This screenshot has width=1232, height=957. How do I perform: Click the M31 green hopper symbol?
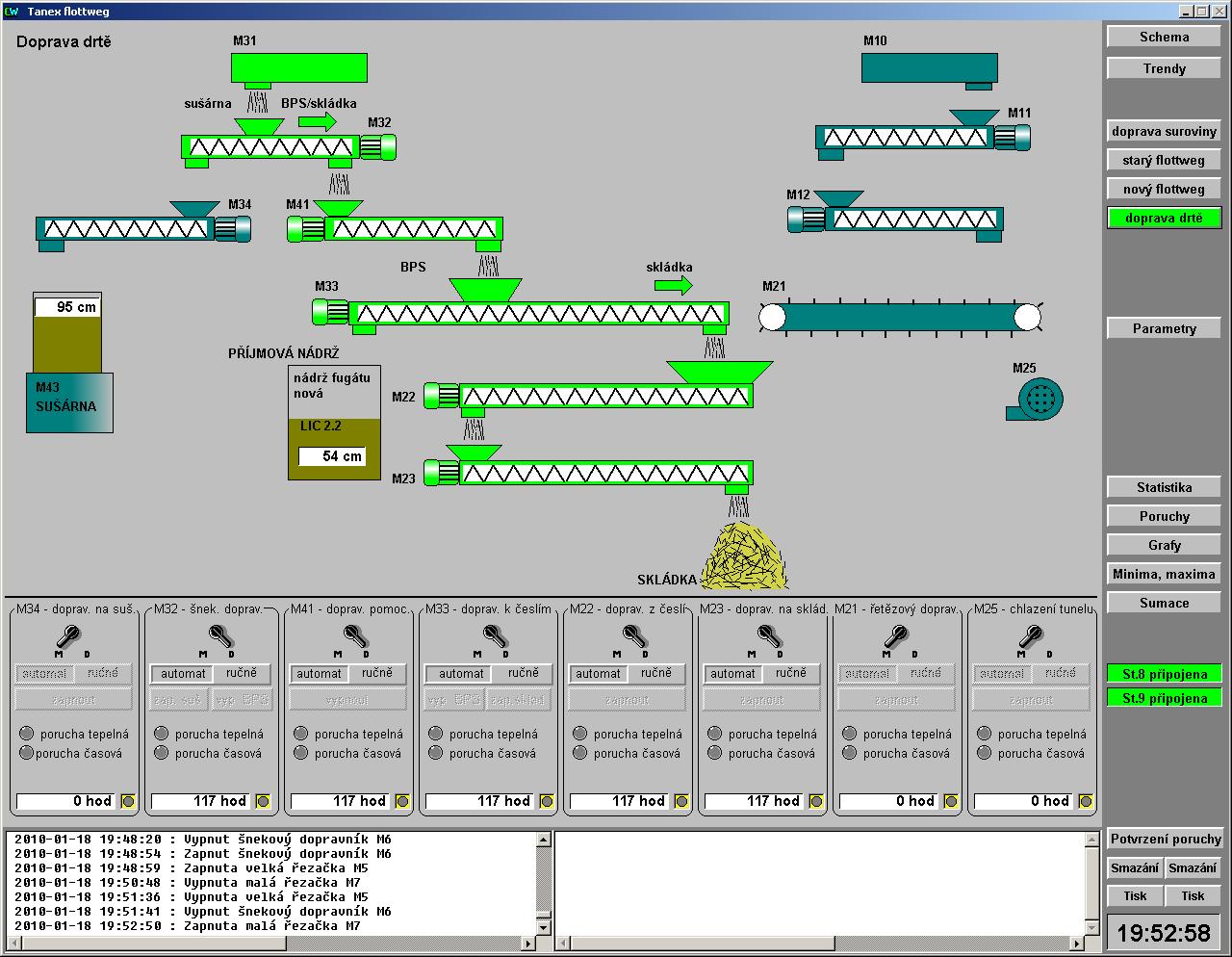298,67
